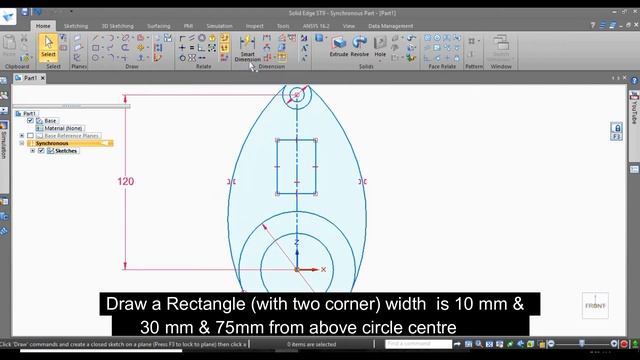
Task: Open the Circle tool dropdown arrow
Action: 102,58
